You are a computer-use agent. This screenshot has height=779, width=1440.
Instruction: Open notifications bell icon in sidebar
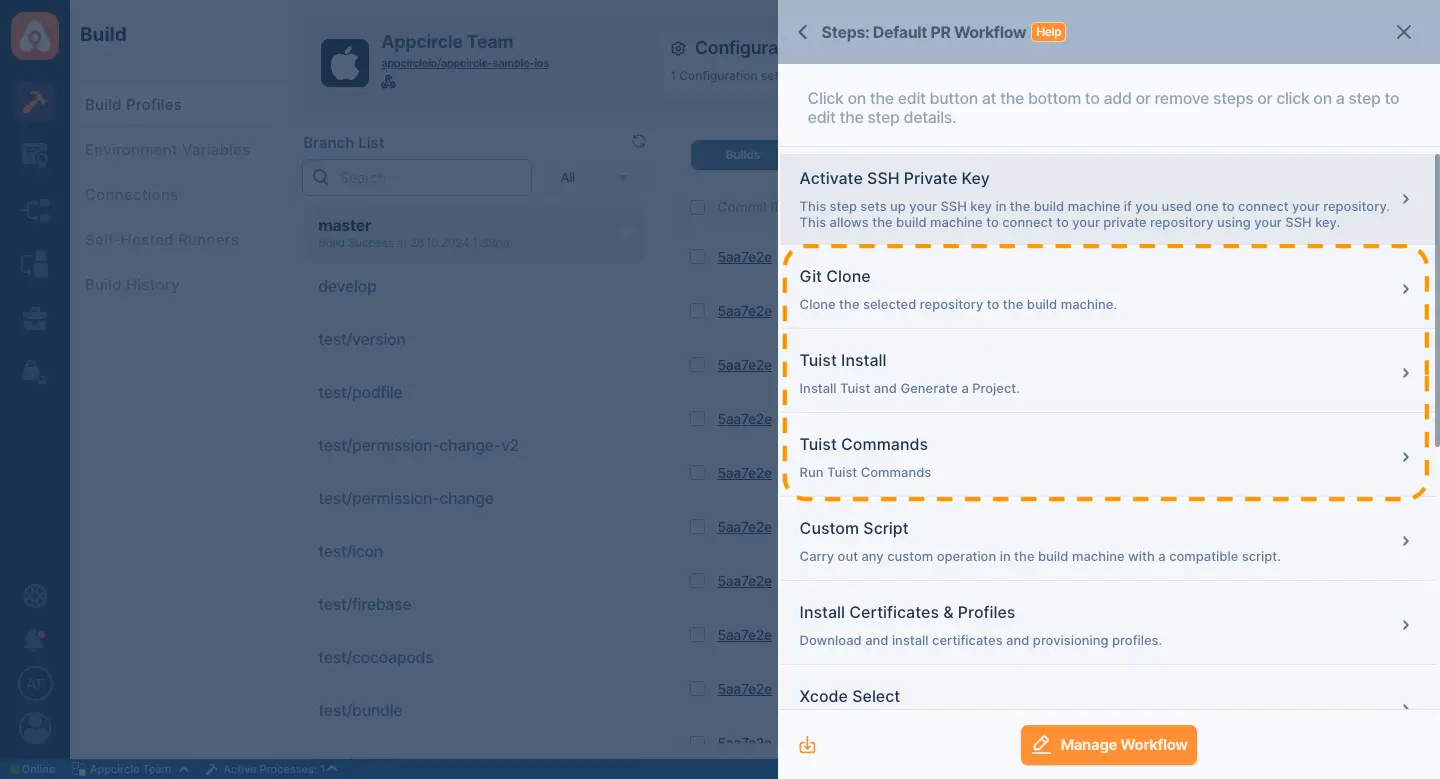tap(35, 639)
